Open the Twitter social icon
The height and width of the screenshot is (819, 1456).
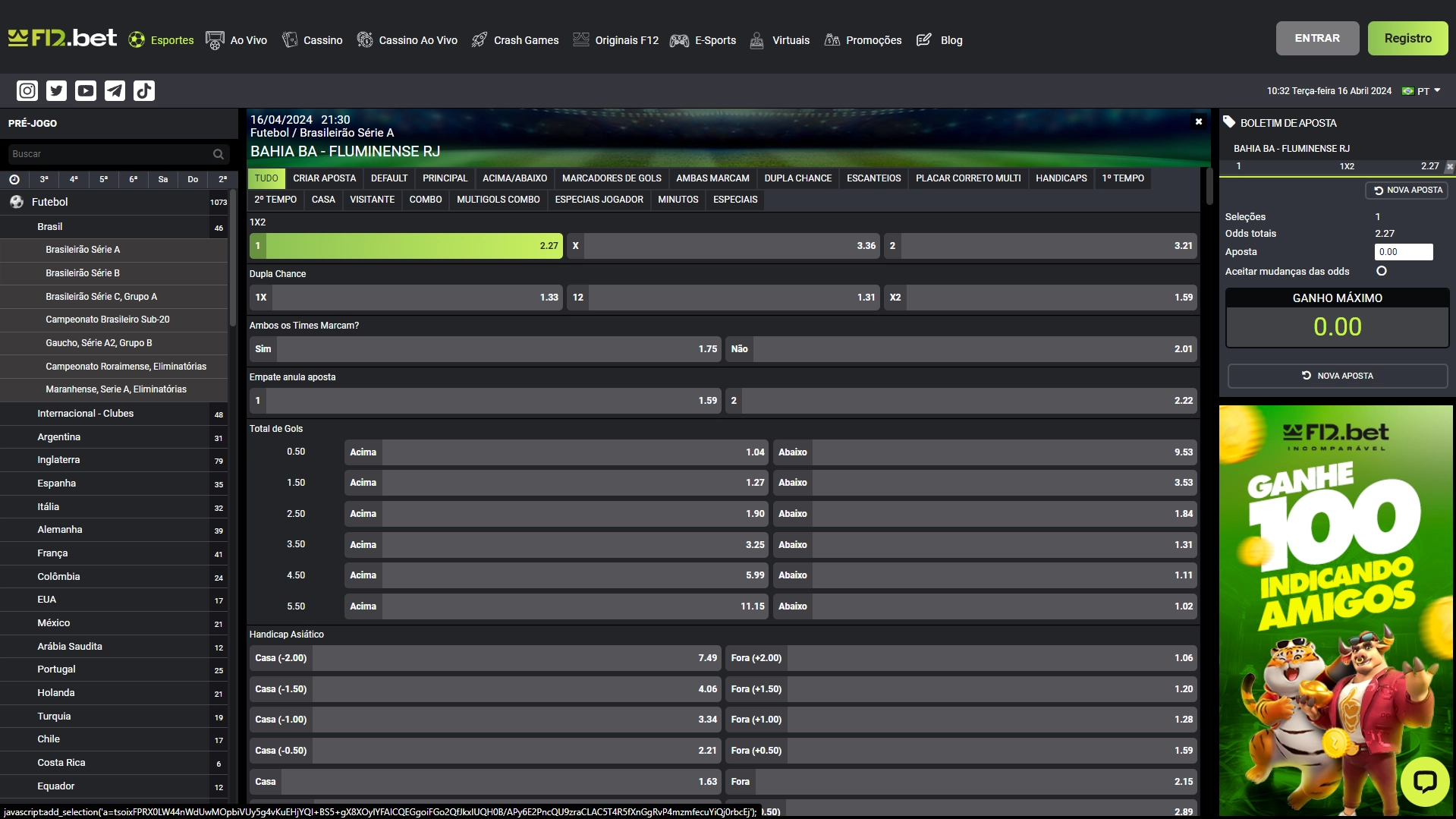(x=56, y=91)
